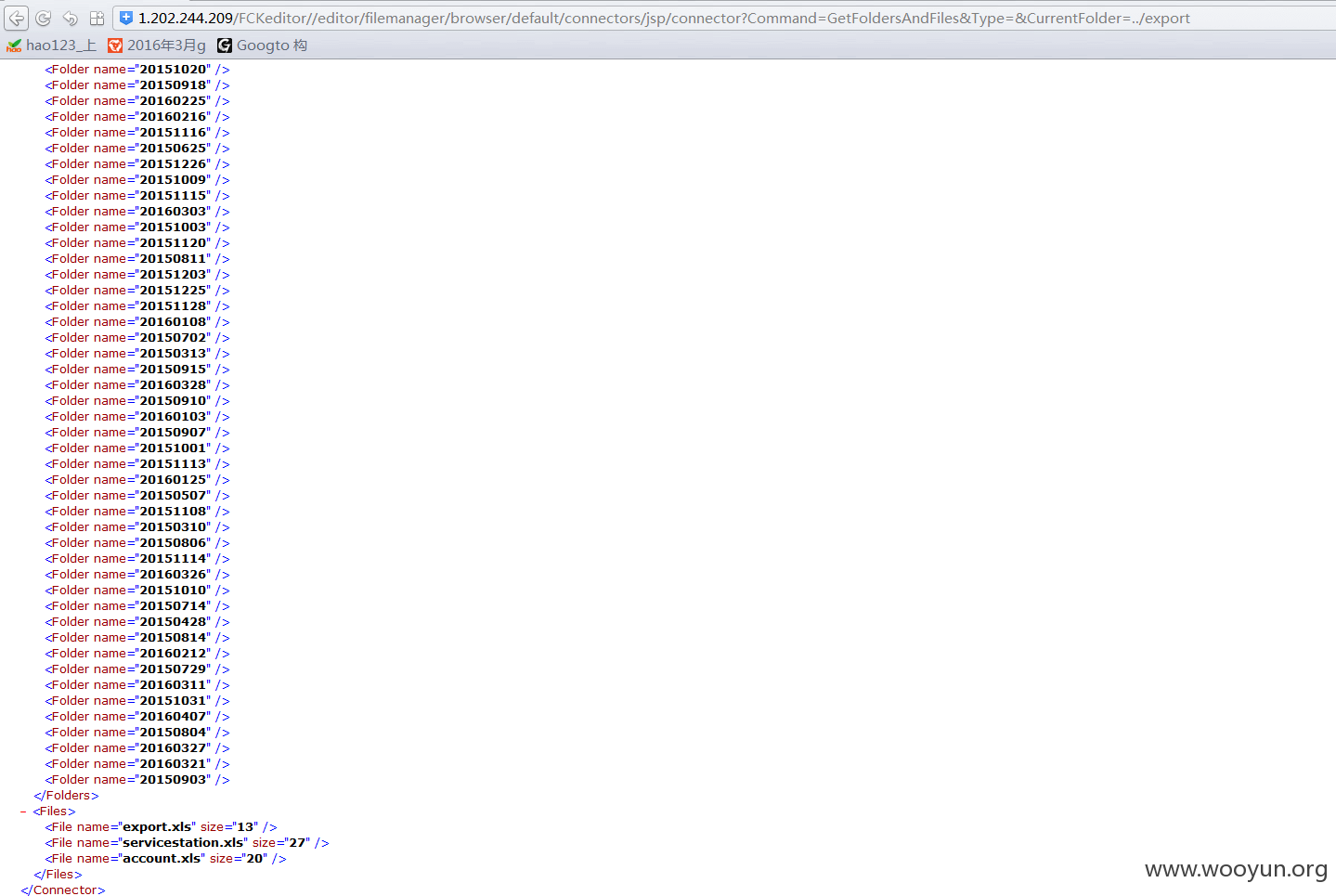Select folder name 20151128
This screenshot has width=1336, height=896.
click(x=173, y=306)
